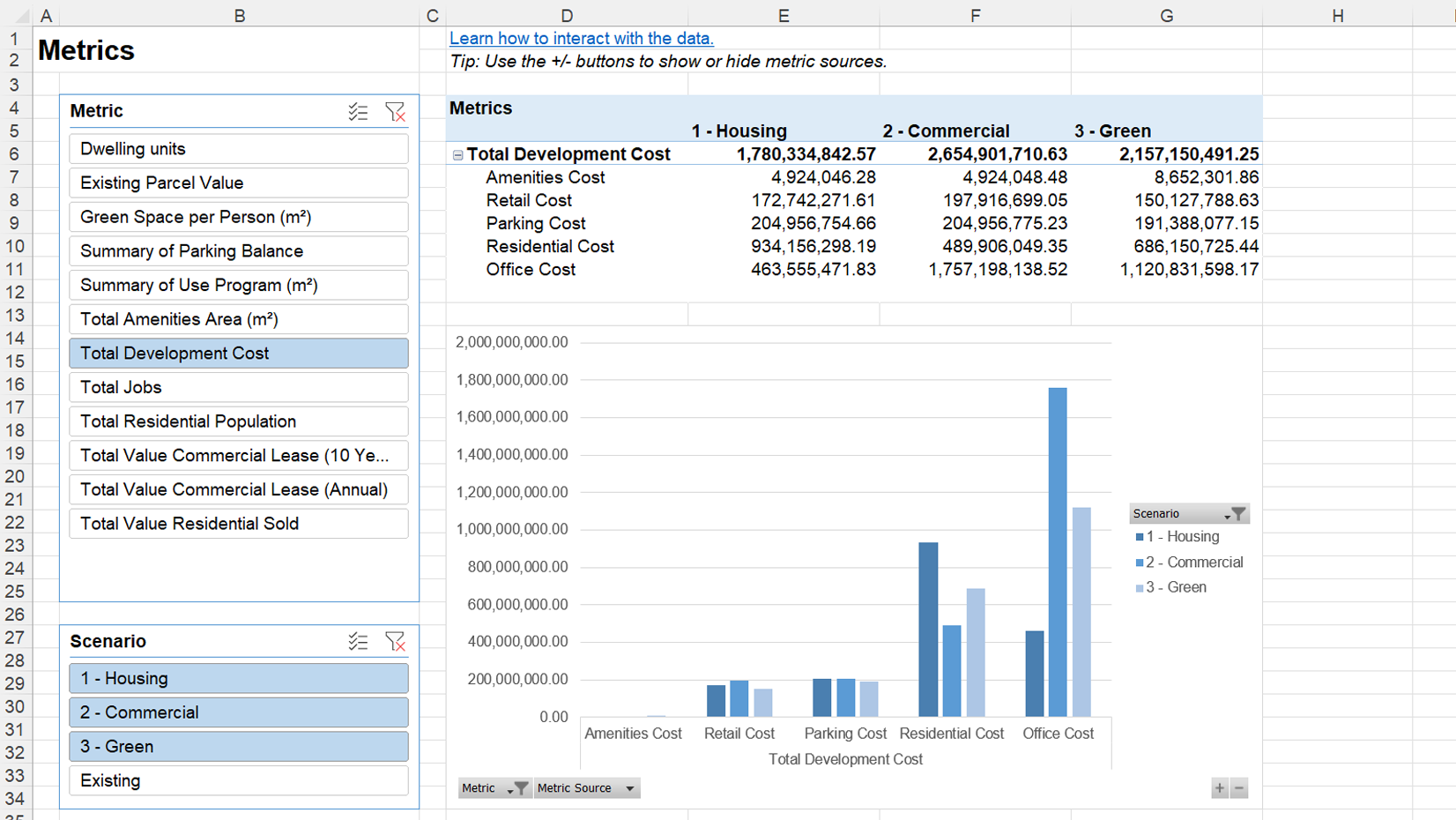
Task: Select the 2 - Commercial legend entry
Action: (x=1189, y=563)
